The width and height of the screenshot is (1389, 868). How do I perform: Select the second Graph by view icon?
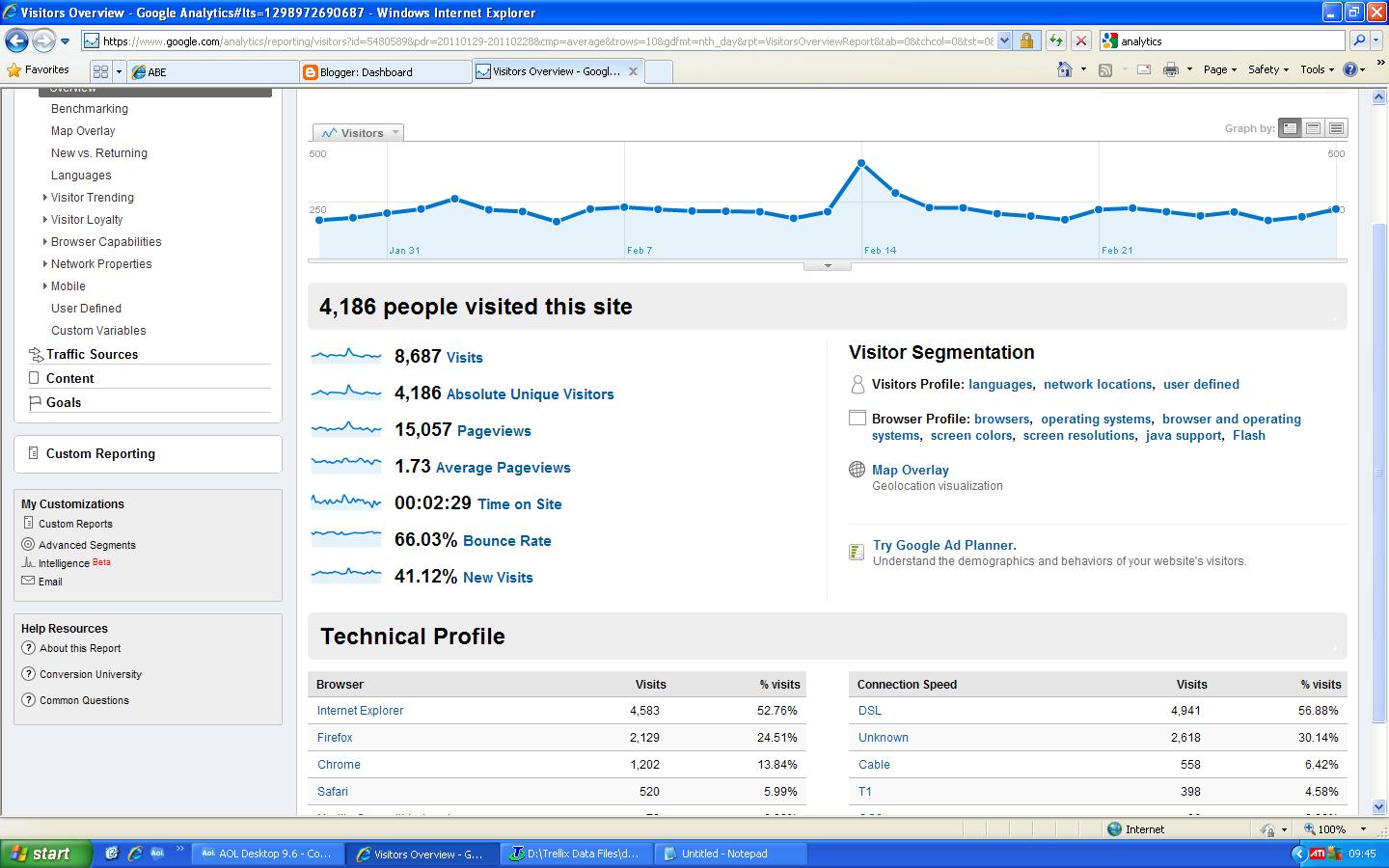[x=1313, y=128]
